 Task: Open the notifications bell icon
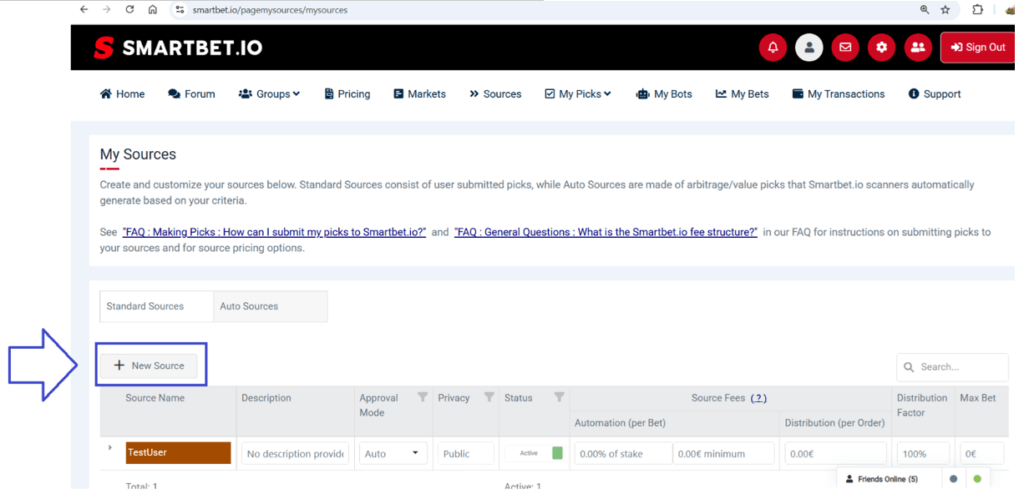[x=773, y=47]
